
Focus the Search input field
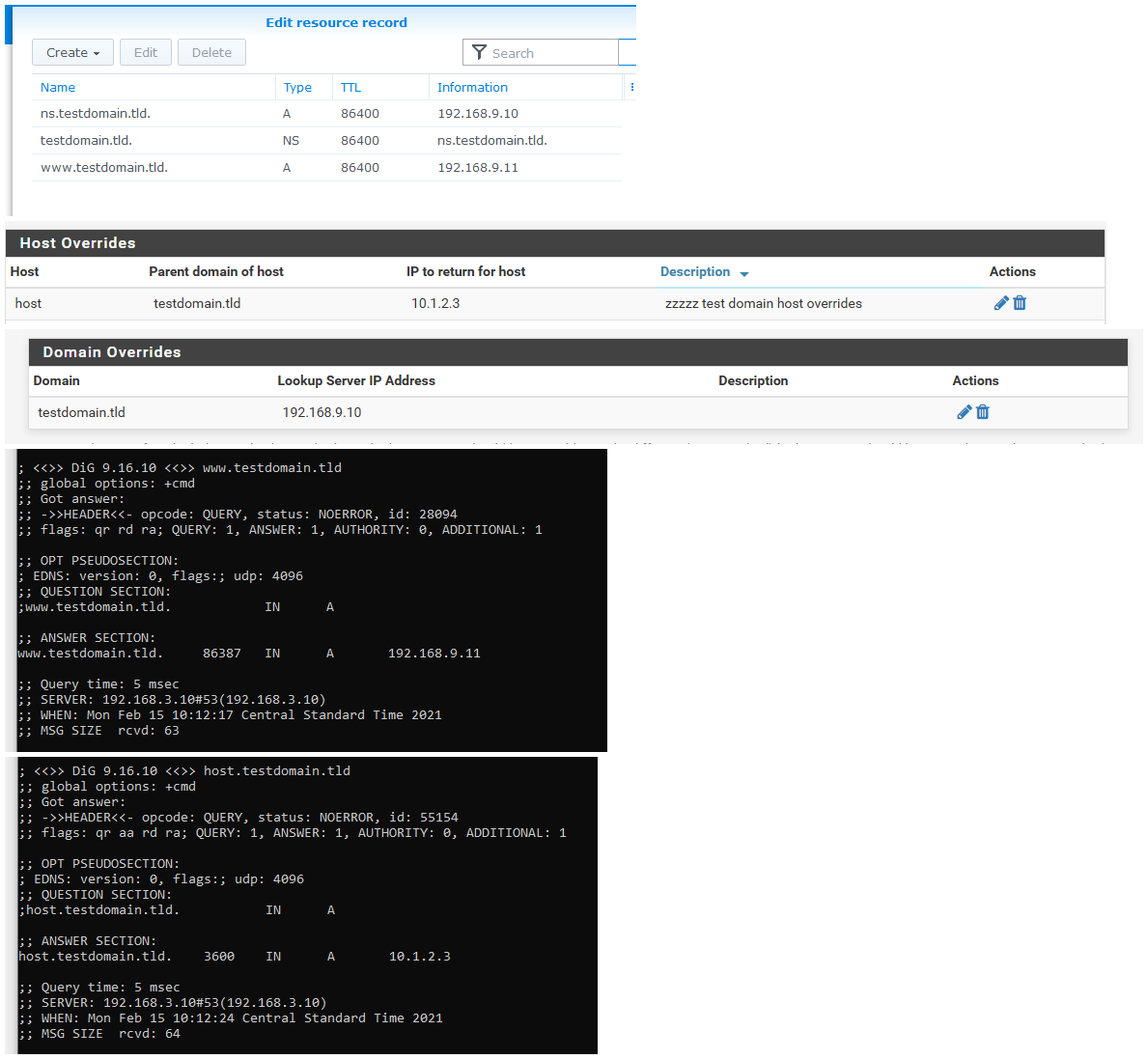click(541, 53)
